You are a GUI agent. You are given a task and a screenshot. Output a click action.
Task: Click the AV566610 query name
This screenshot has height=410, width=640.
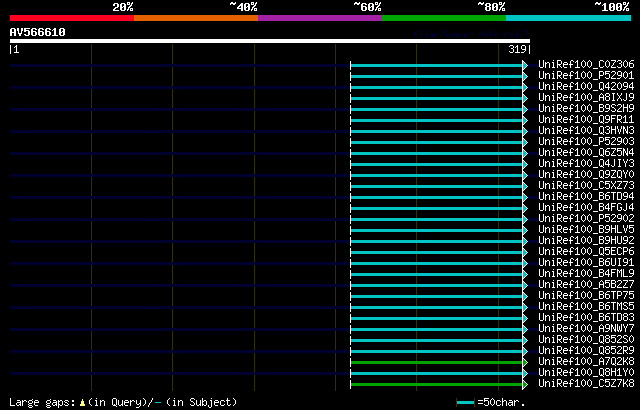pyautogui.click(x=38, y=32)
